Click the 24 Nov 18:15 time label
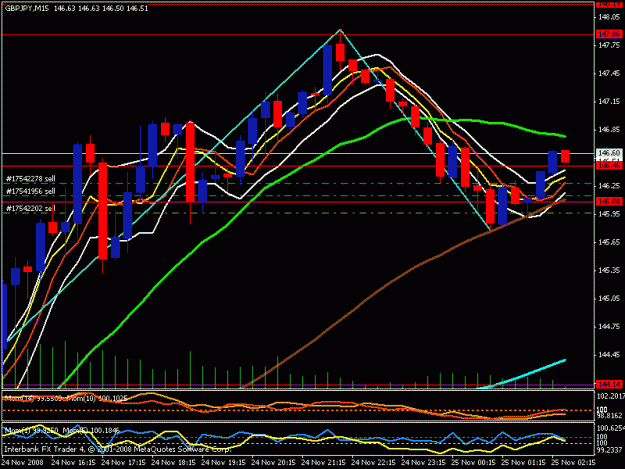This screenshot has width=625, height=469. [x=173, y=462]
